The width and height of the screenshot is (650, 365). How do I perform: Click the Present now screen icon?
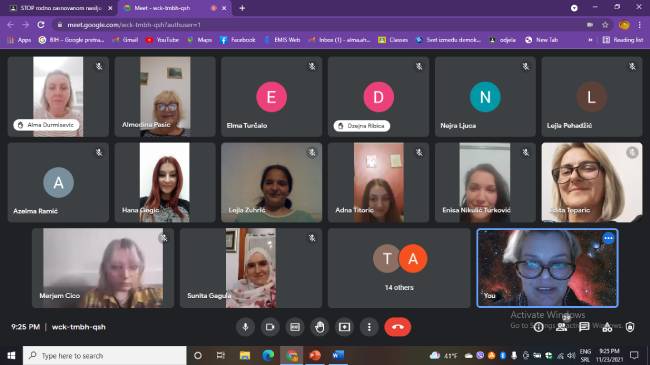click(344, 327)
